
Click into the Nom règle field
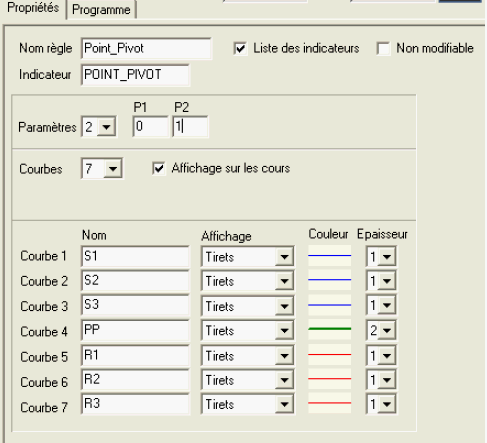146,49
